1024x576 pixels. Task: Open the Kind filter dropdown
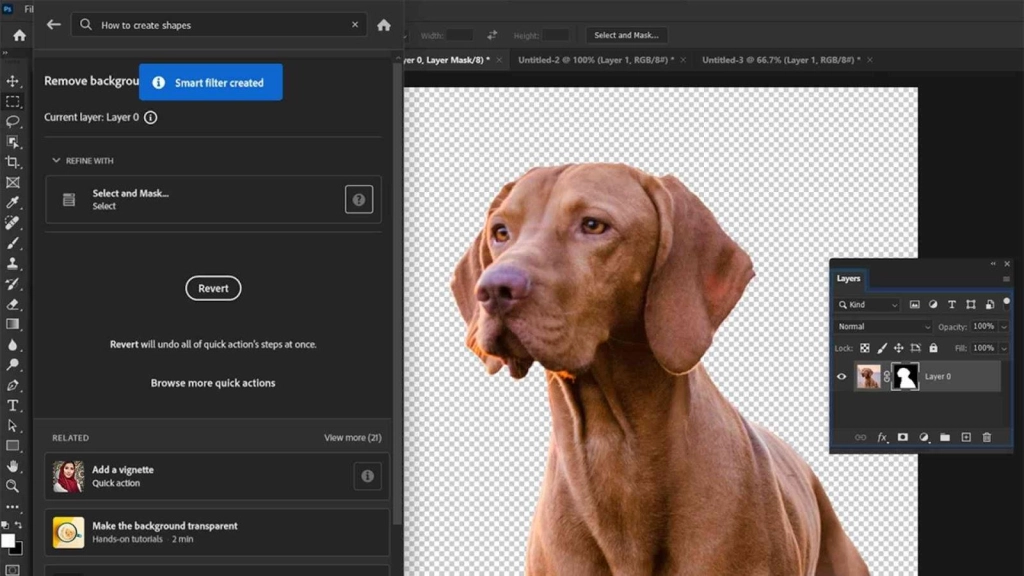point(867,305)
